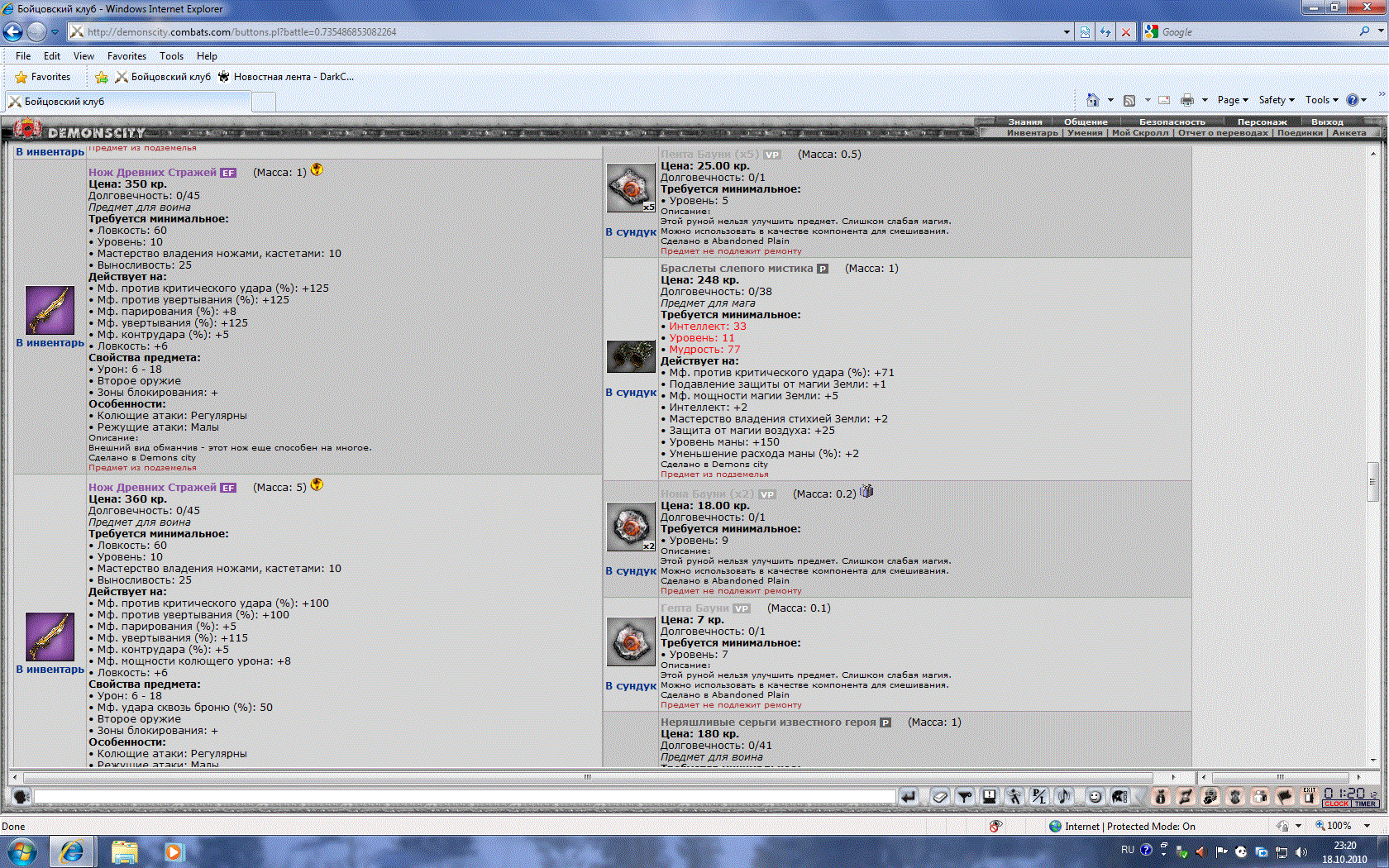1389x868 pixels.
Task: Open Неряшливые серьги известного героя item link
Action: click(x=768, y=722)
